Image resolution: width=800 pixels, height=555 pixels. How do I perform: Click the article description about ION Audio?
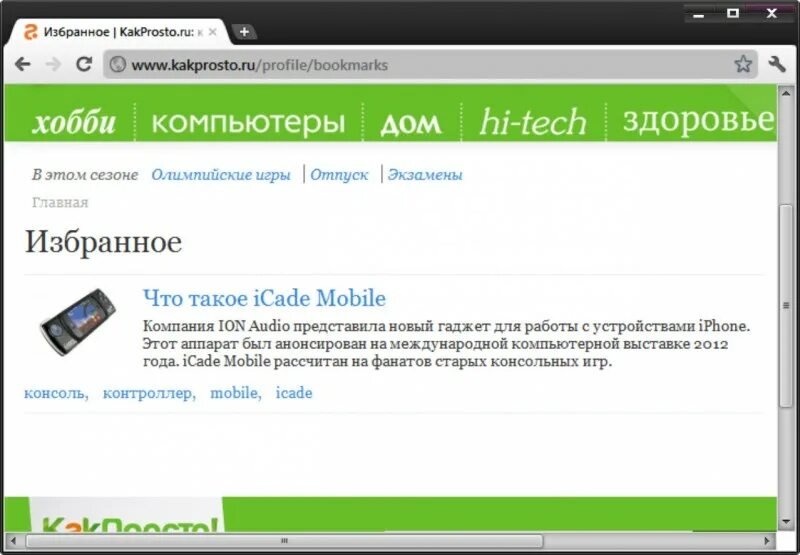click(x=446, y=344)
